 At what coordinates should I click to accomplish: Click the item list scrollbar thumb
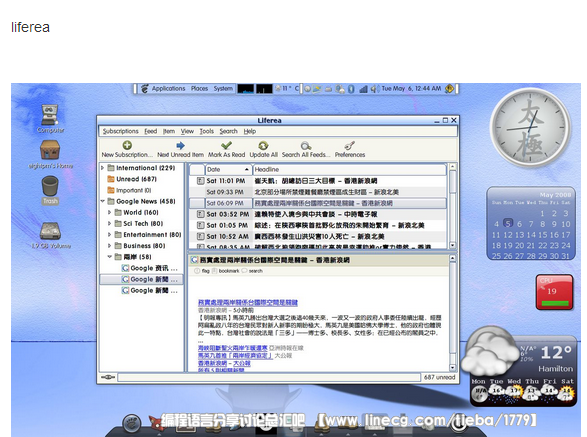coord(453,182)
